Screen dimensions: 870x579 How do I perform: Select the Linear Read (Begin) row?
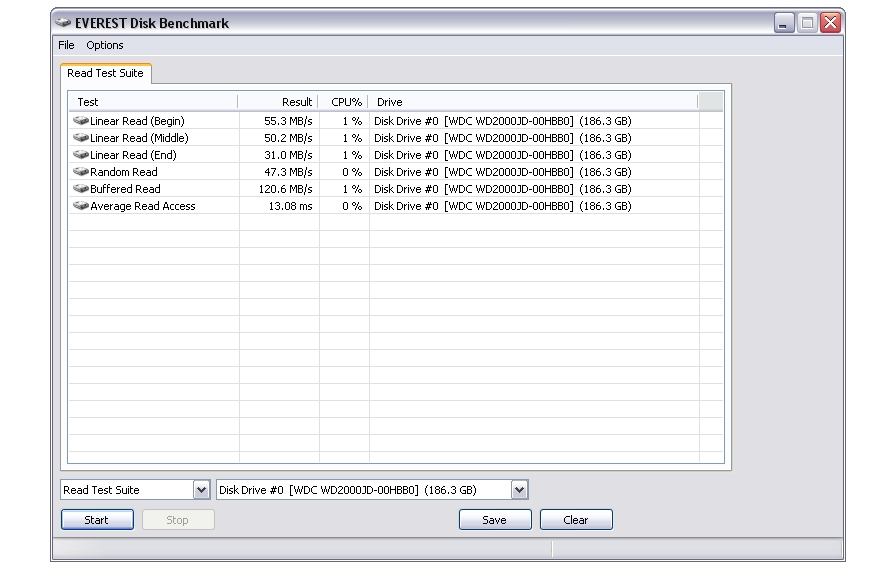[396, 120]
